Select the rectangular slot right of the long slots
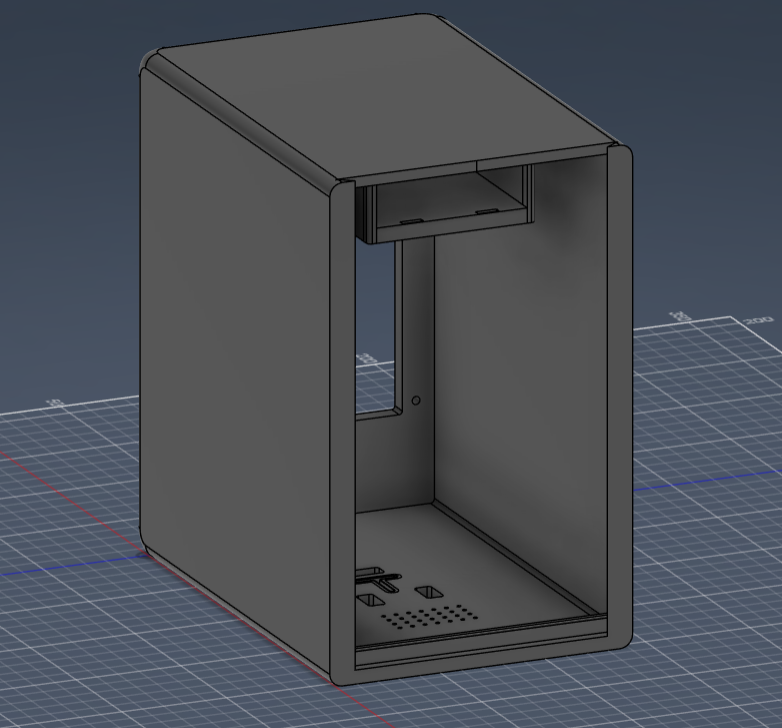The width and height of the screenshot is (782, 728). [x=429, y=593]
